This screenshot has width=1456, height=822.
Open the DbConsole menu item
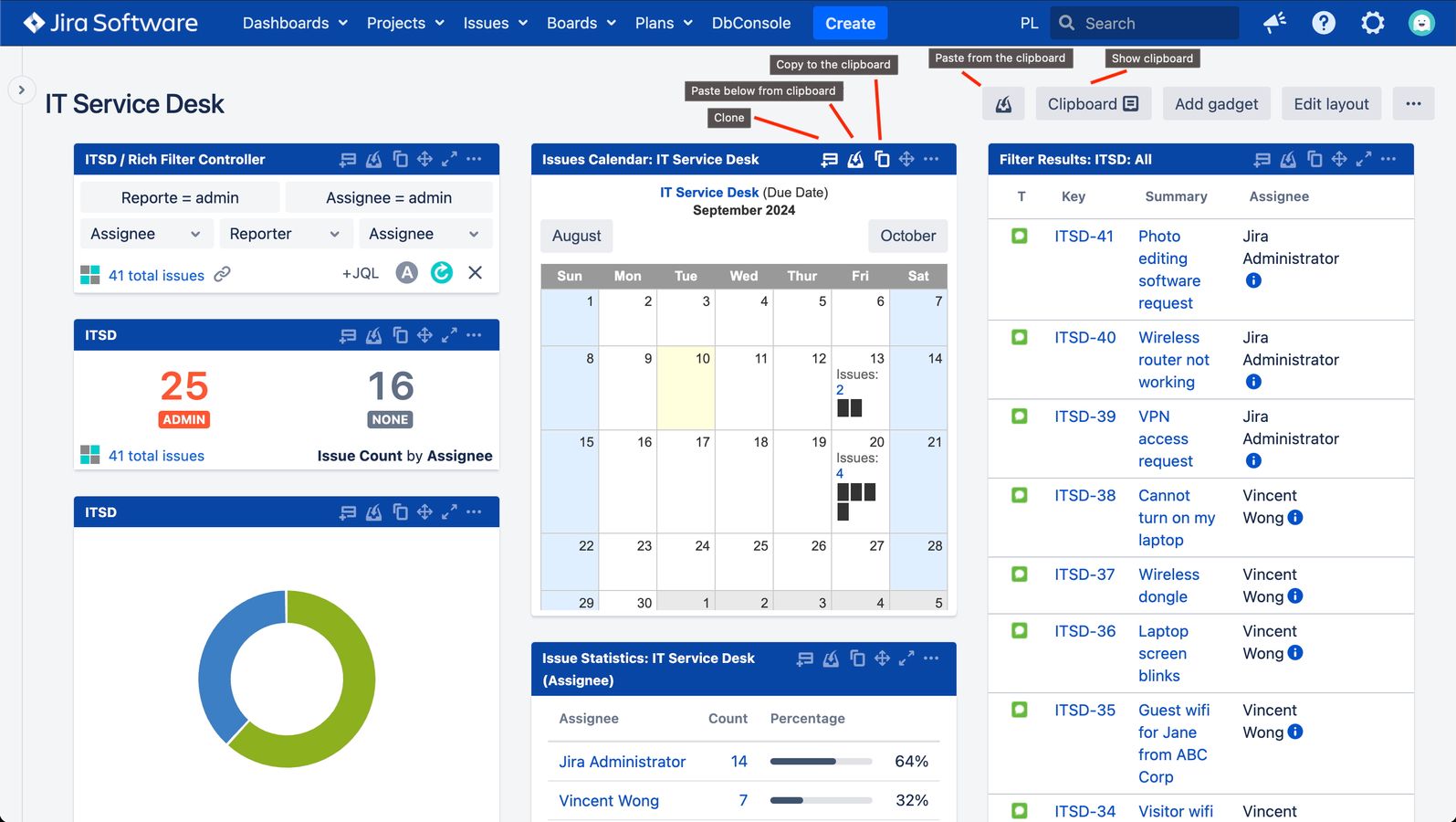[750, 23]
